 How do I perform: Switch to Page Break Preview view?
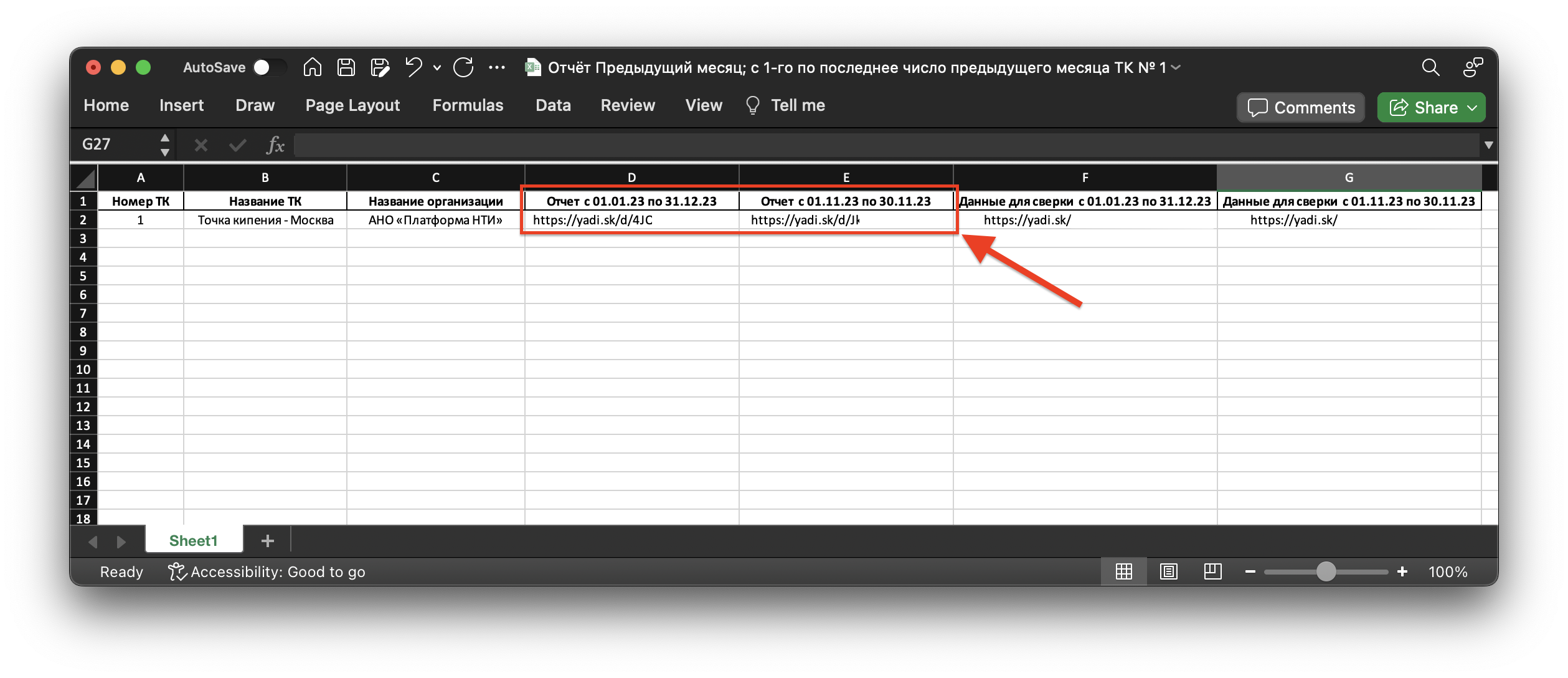pyautogui.click(x=1212, y=571)
